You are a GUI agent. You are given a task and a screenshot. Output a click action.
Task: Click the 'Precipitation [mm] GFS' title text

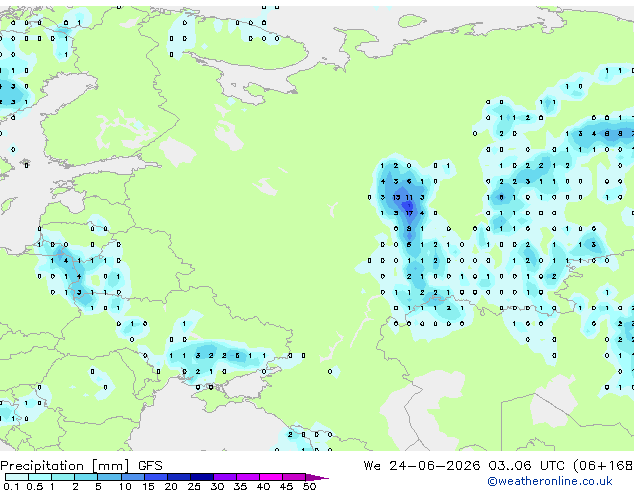pyautogui.click(x=81, y=466)
